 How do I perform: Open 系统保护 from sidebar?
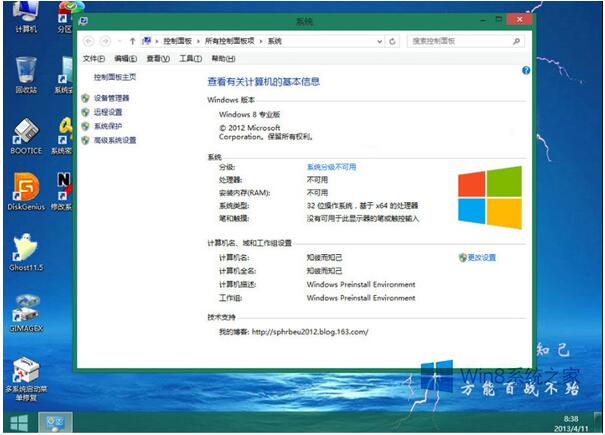click(x=108, y=126)
